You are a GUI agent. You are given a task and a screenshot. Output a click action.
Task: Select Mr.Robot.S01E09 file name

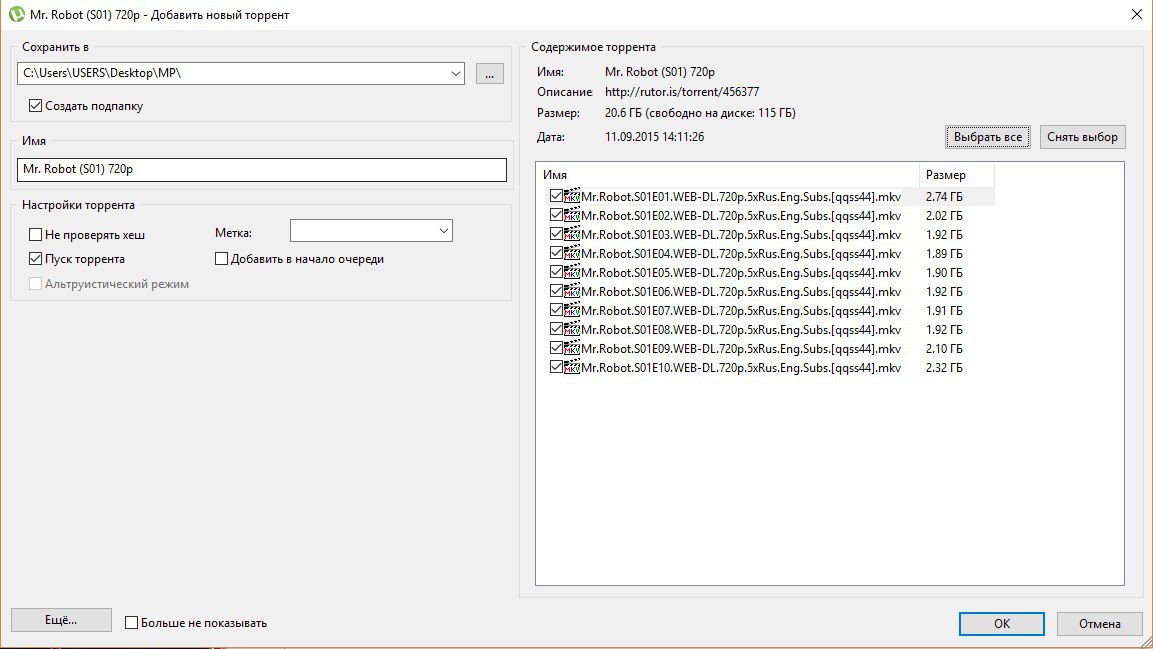point(740,348)
